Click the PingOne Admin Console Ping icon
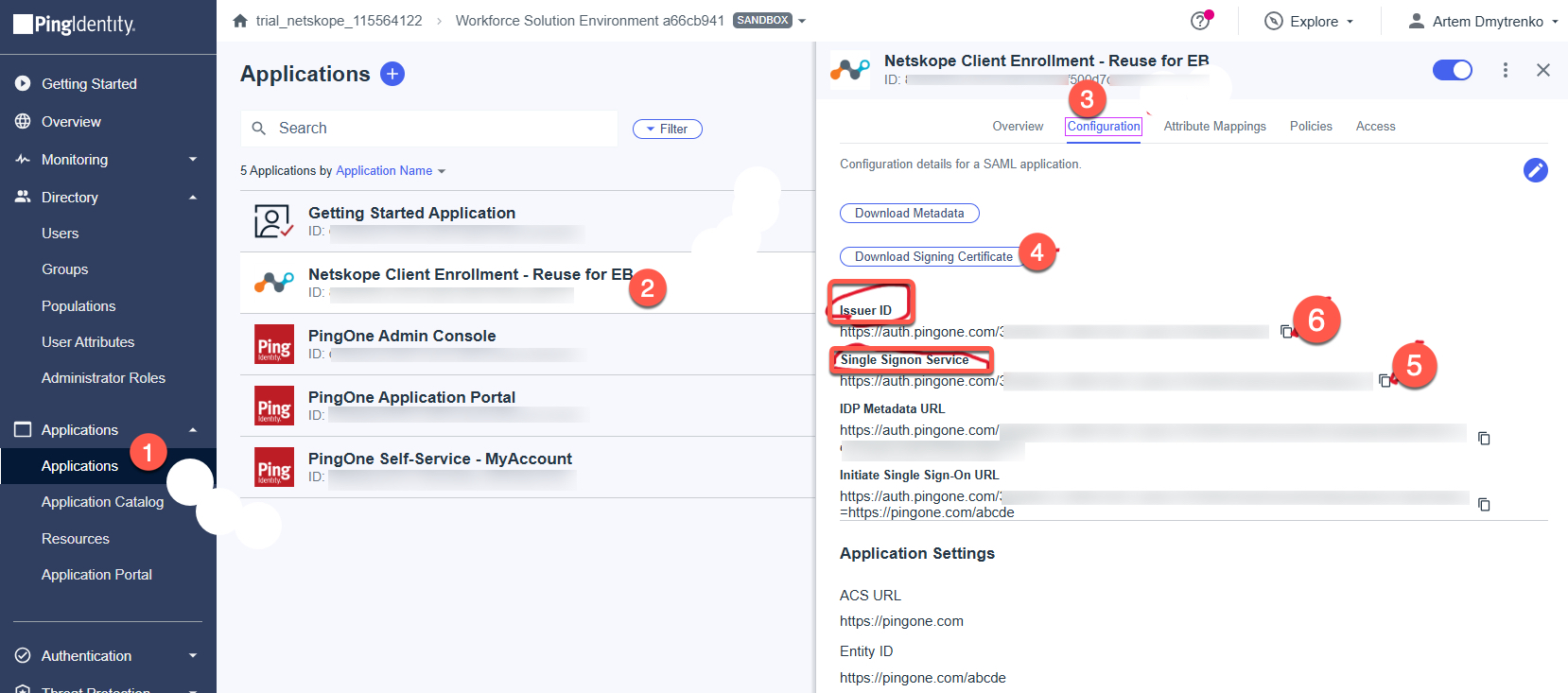1568x693 pixels. [274, 344]
